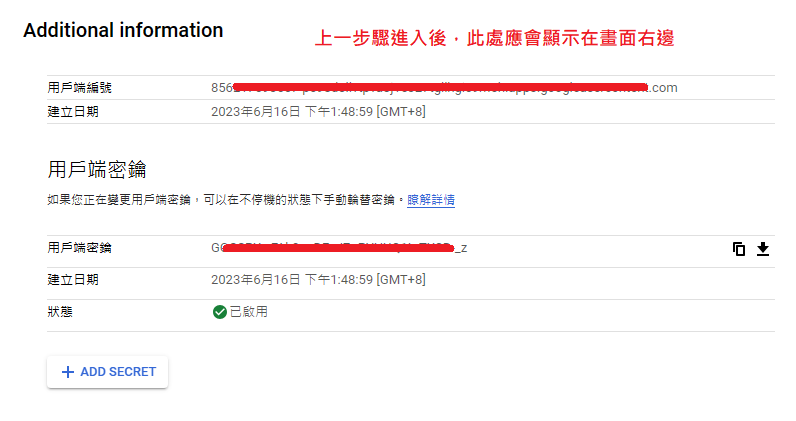Click the Additional information heading
The width and height of the screenshot is (796, 421).
123,30
